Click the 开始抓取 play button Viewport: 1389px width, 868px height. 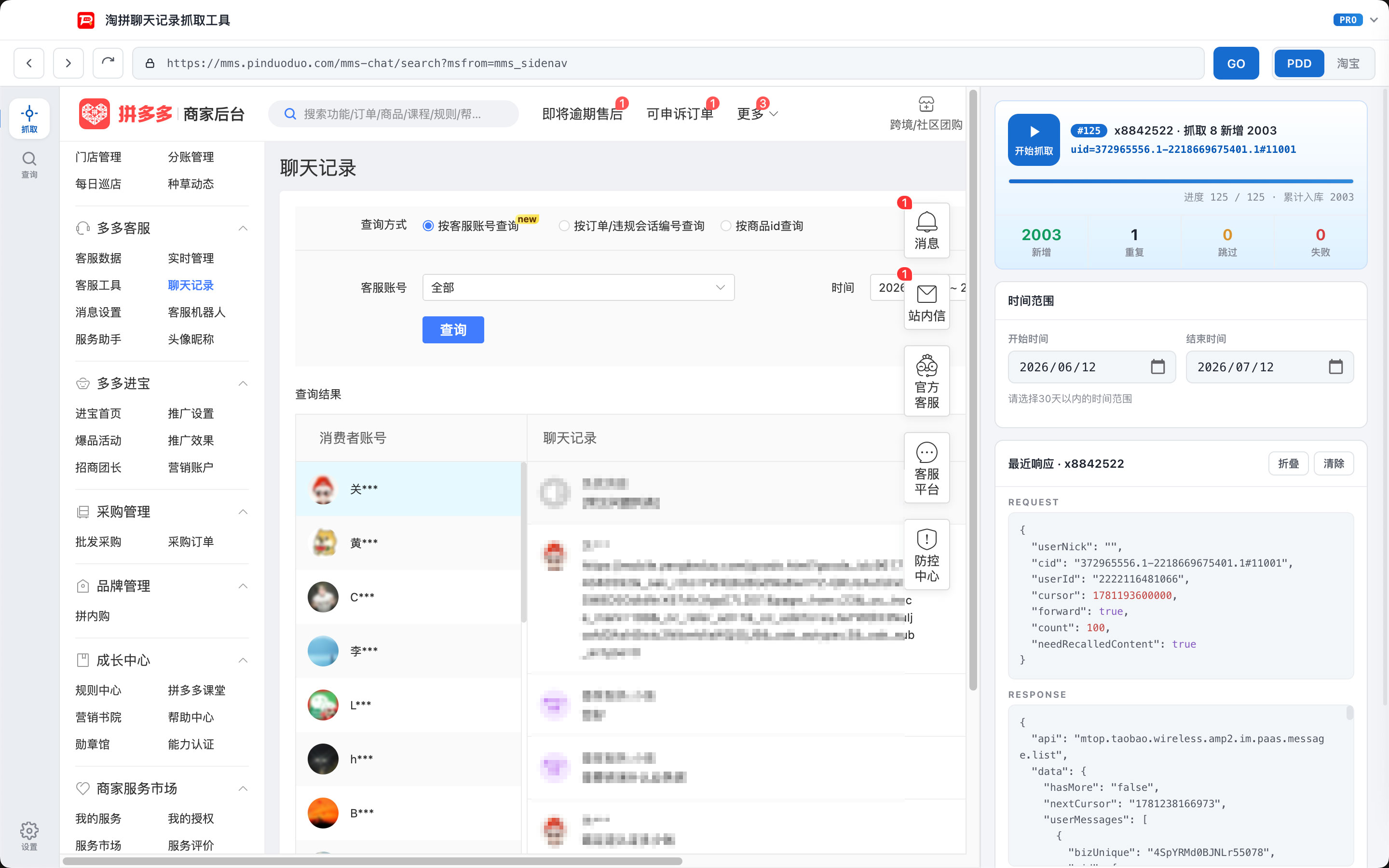[x=1034, y=139]
